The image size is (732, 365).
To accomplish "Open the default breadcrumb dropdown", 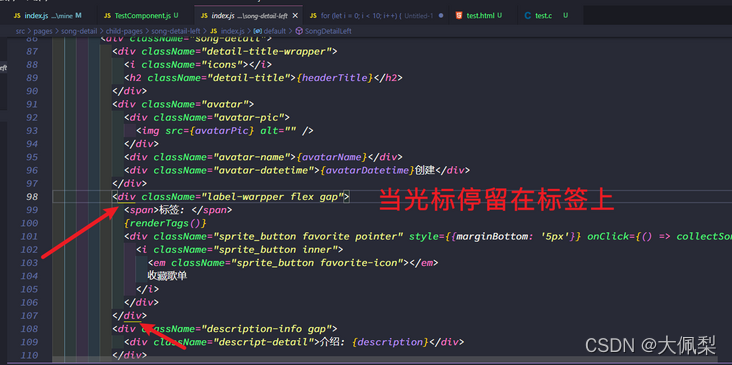I will click(275, 31).
